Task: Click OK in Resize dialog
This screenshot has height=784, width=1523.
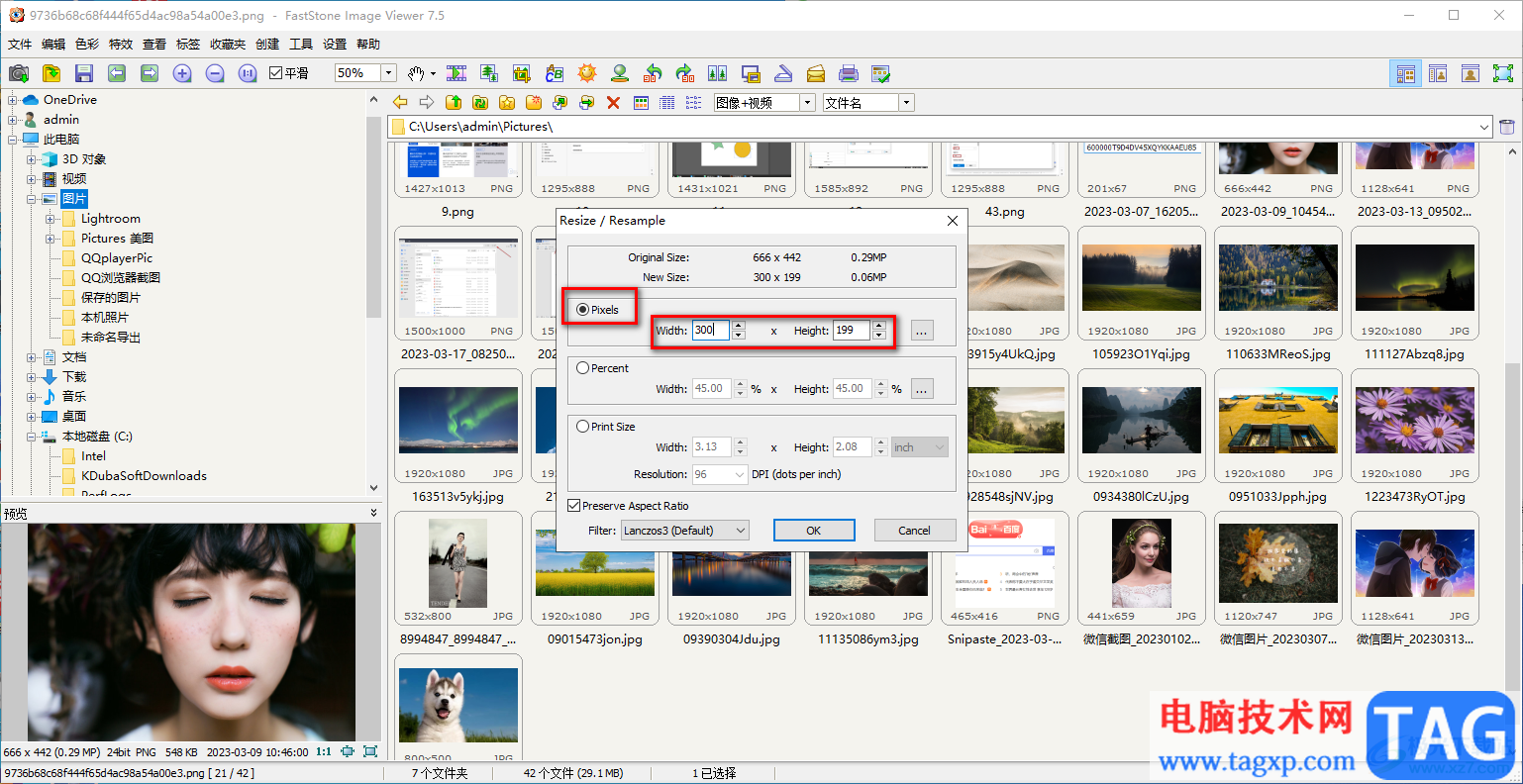Action: click(x=814, y=531)
